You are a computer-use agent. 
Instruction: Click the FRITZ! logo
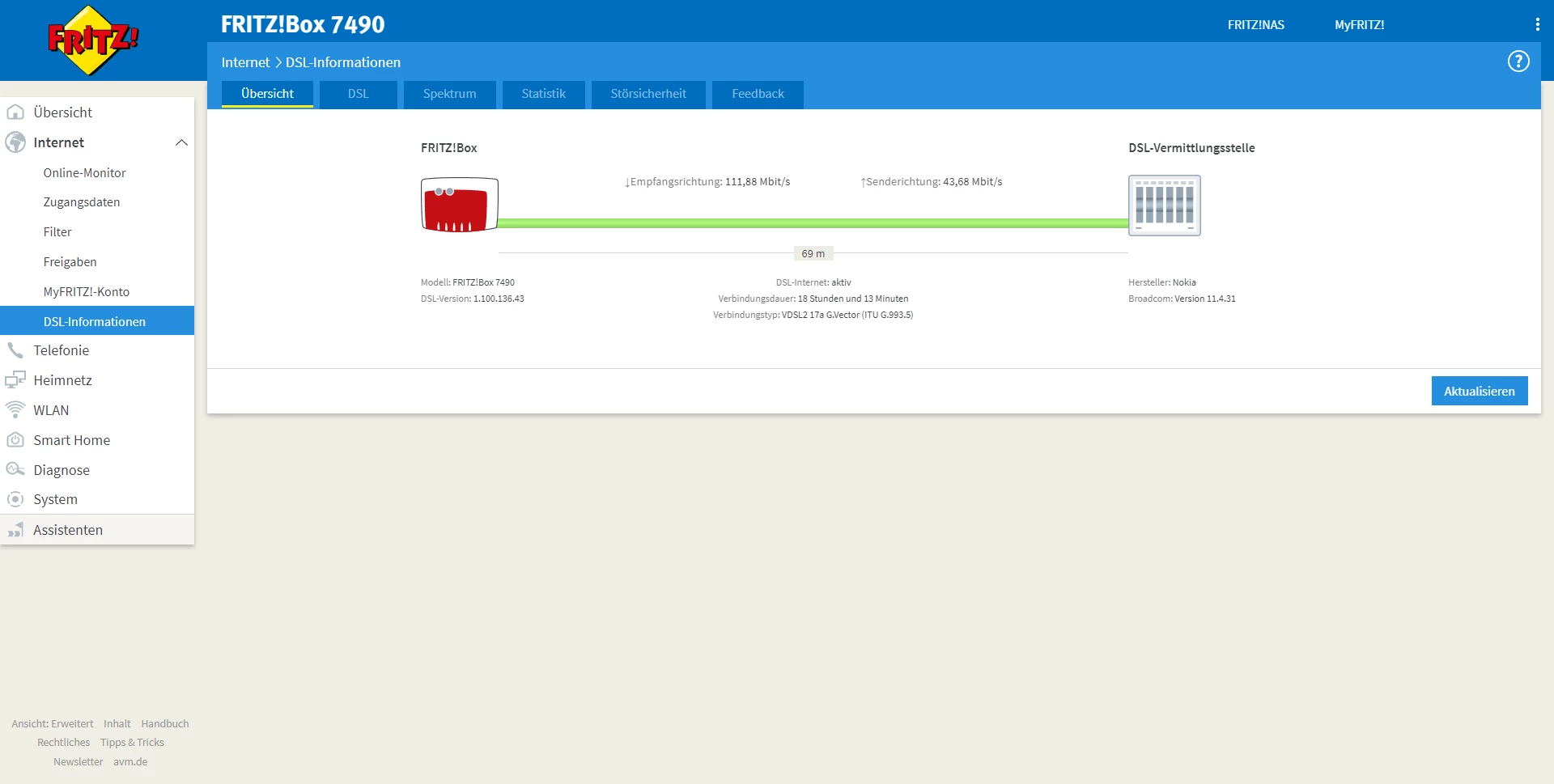coord(93,40)
